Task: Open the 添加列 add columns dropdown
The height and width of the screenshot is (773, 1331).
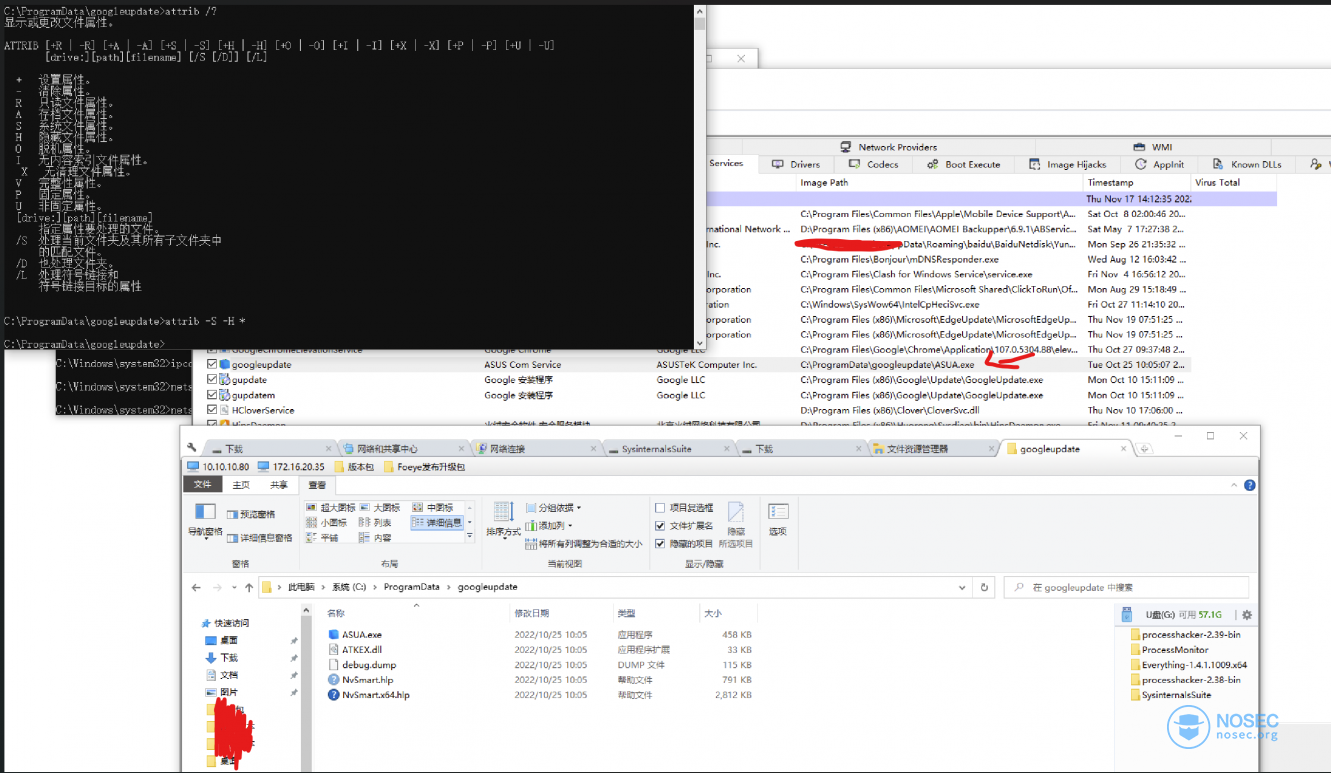Action: pyautogui.click(x=549, y=526)
